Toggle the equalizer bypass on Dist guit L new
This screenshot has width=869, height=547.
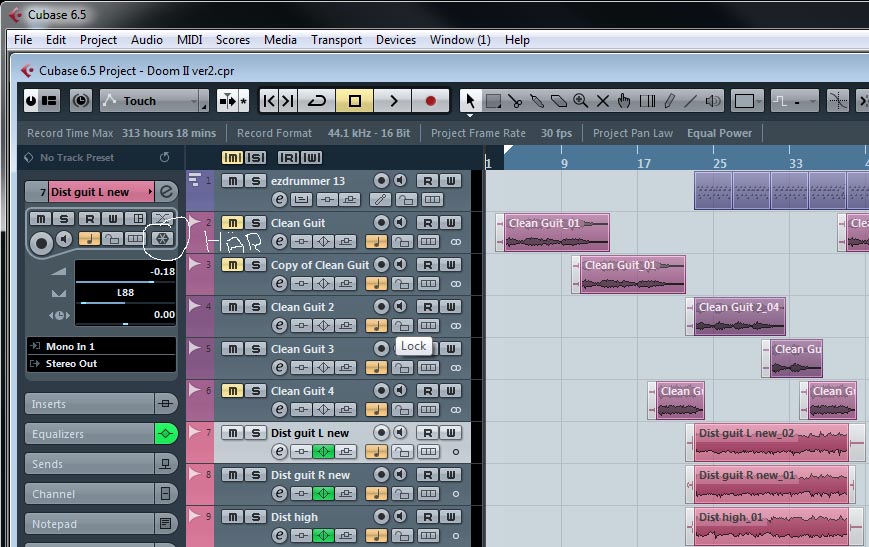click(324, 452)
